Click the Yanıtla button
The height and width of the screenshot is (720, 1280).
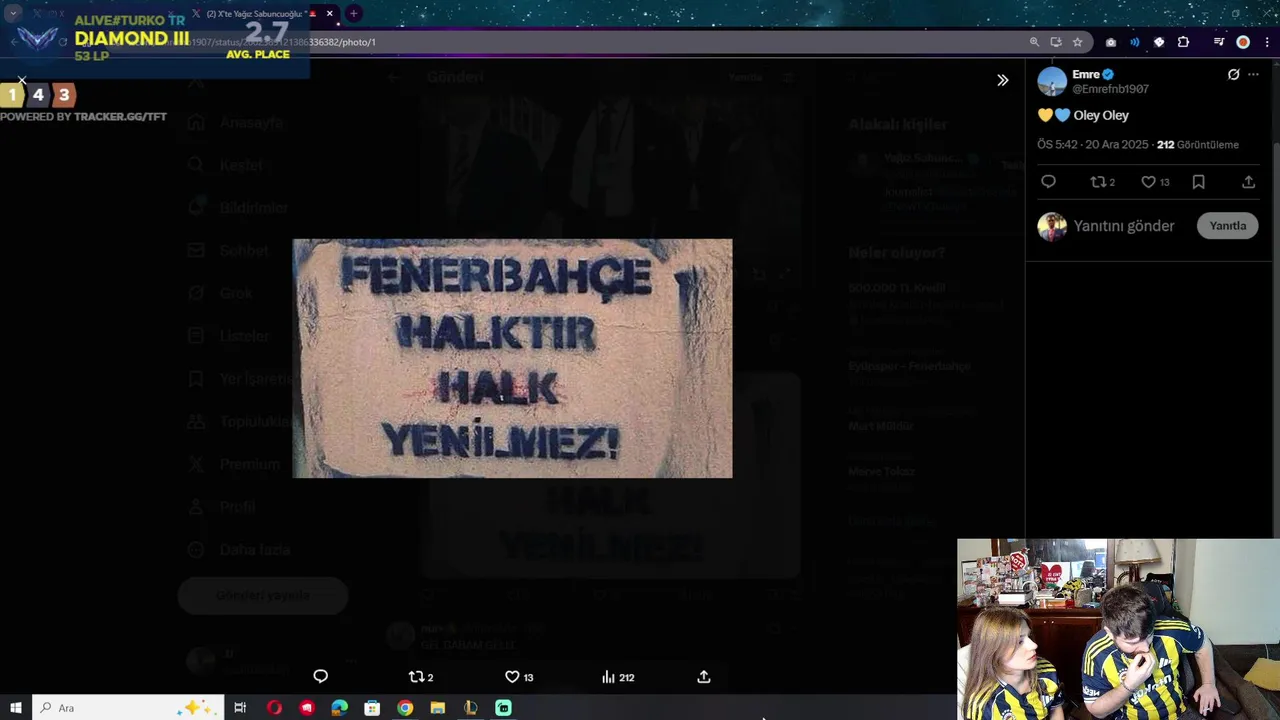coord(1227,226)
